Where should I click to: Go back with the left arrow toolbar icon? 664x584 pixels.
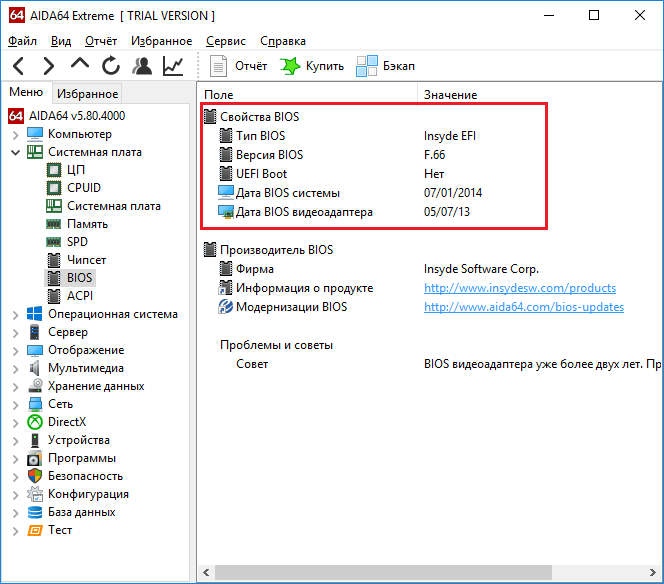click(x=19, y=66)
